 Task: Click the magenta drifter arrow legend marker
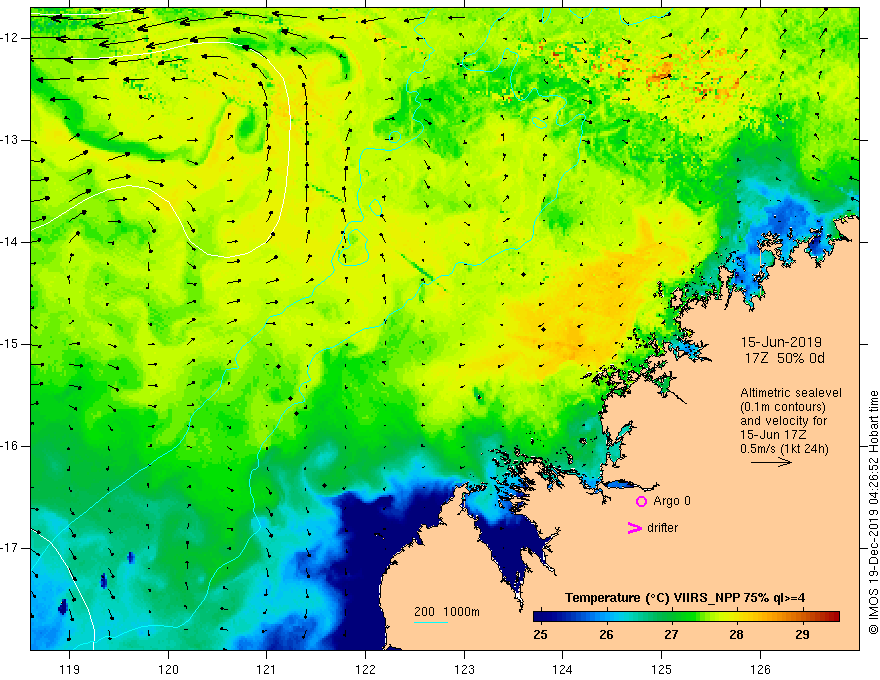[635, 528]
